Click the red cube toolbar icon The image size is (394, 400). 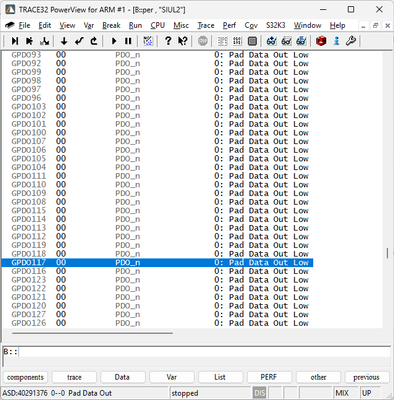(x=321, y=41)
